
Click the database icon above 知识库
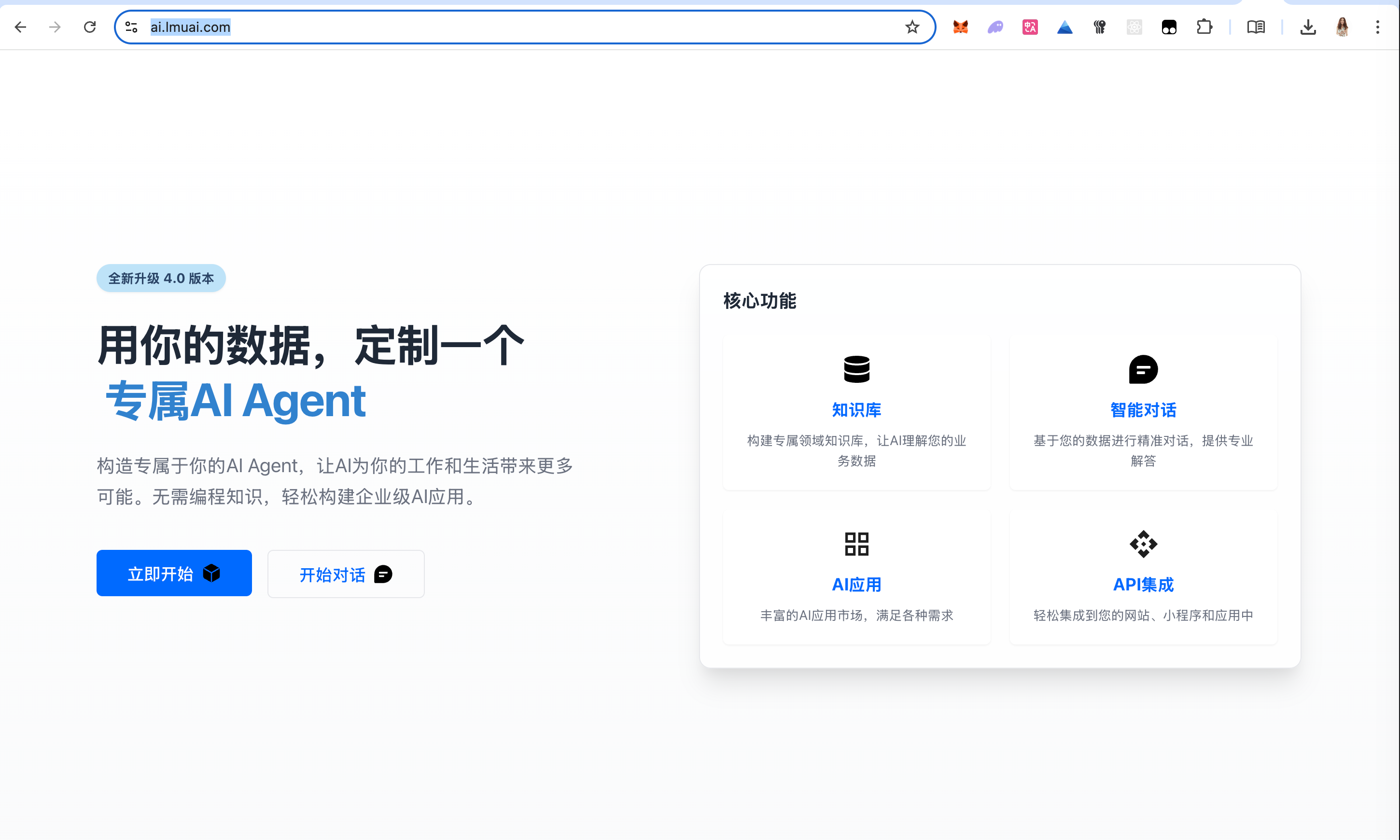pyautogui.click(x=856, y=369)
